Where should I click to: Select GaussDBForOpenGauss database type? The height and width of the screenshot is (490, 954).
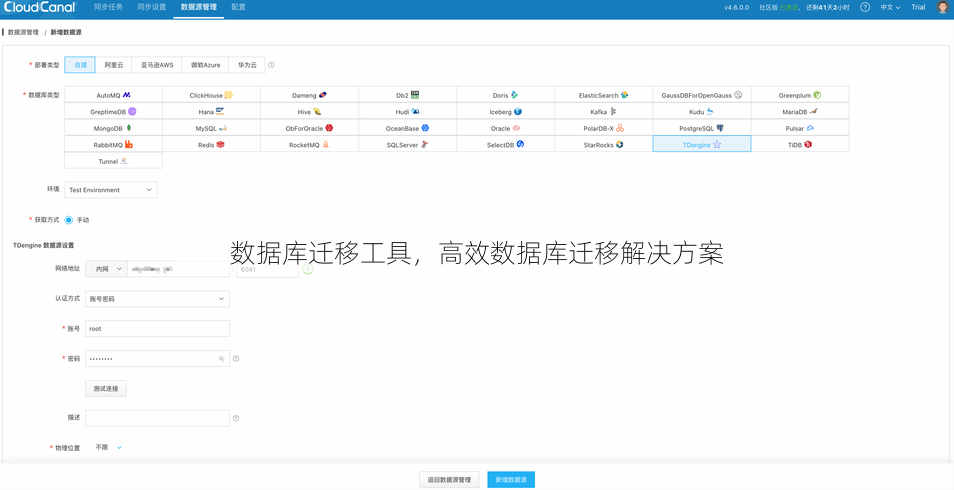click(702, 95)
